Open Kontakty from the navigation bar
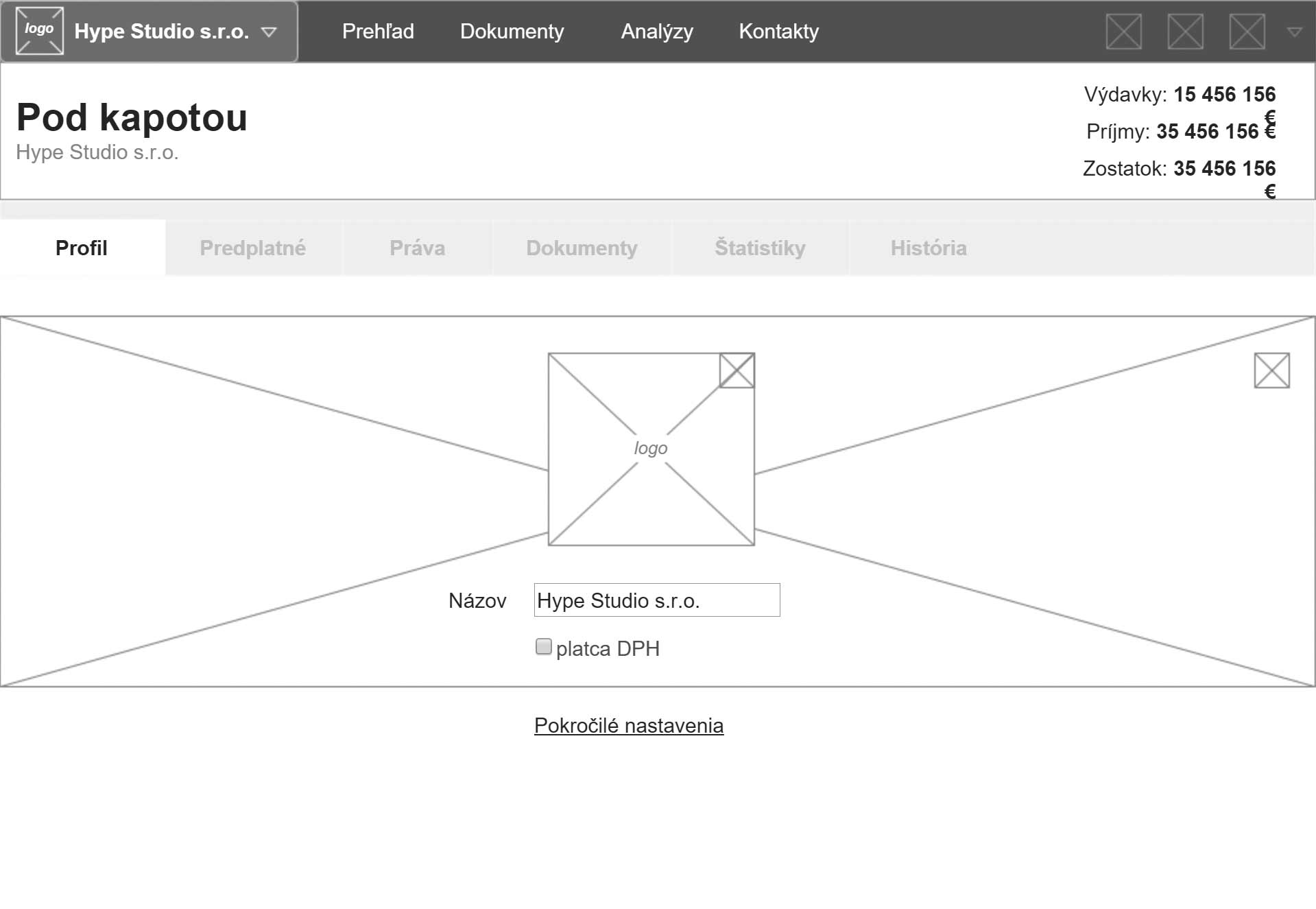Viewport: 1316px width, 909px height. click(778, 32)
